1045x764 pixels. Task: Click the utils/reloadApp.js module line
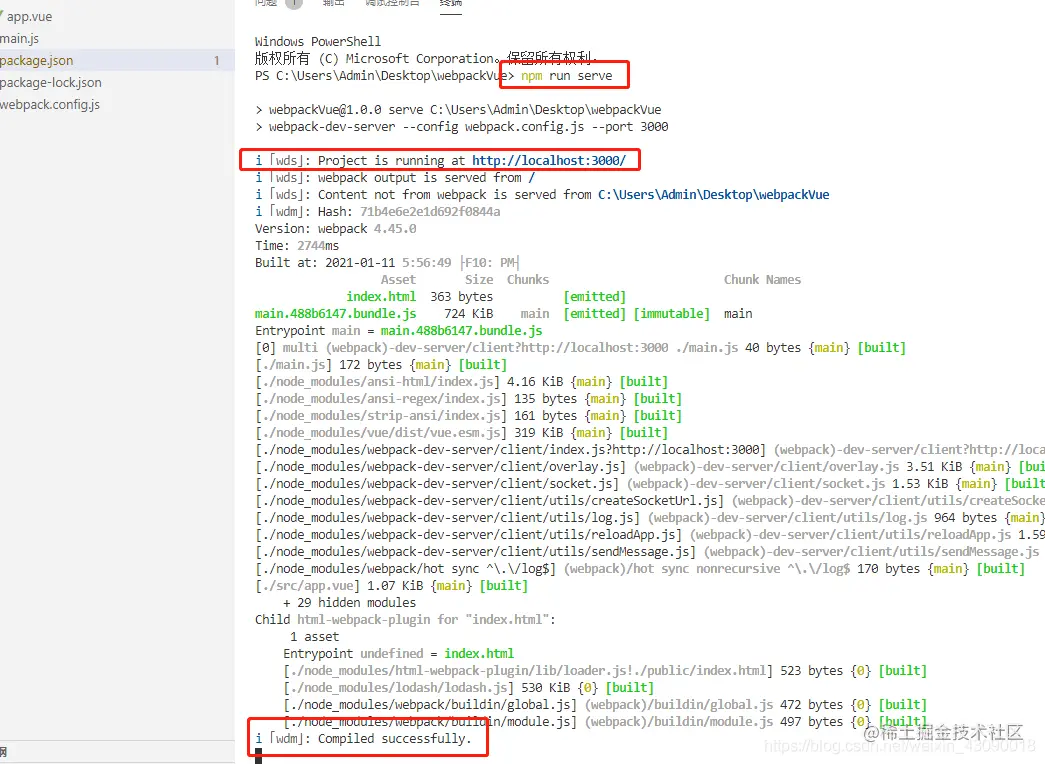click(x=650, y=535)
